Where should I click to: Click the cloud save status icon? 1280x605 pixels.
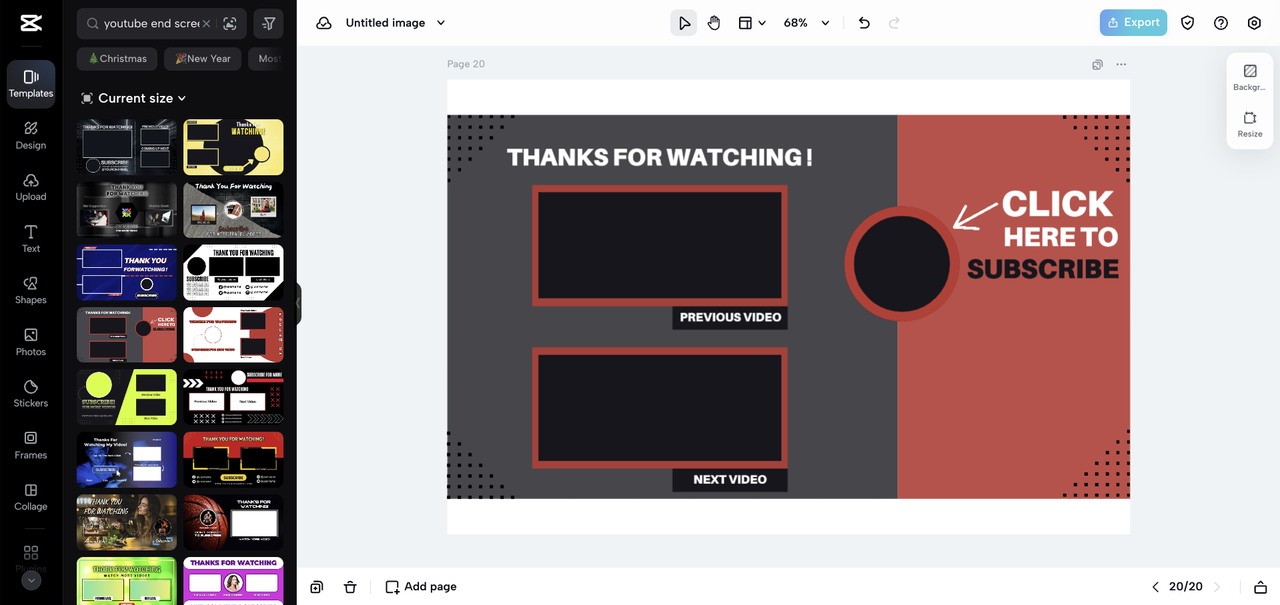[324, 23]
